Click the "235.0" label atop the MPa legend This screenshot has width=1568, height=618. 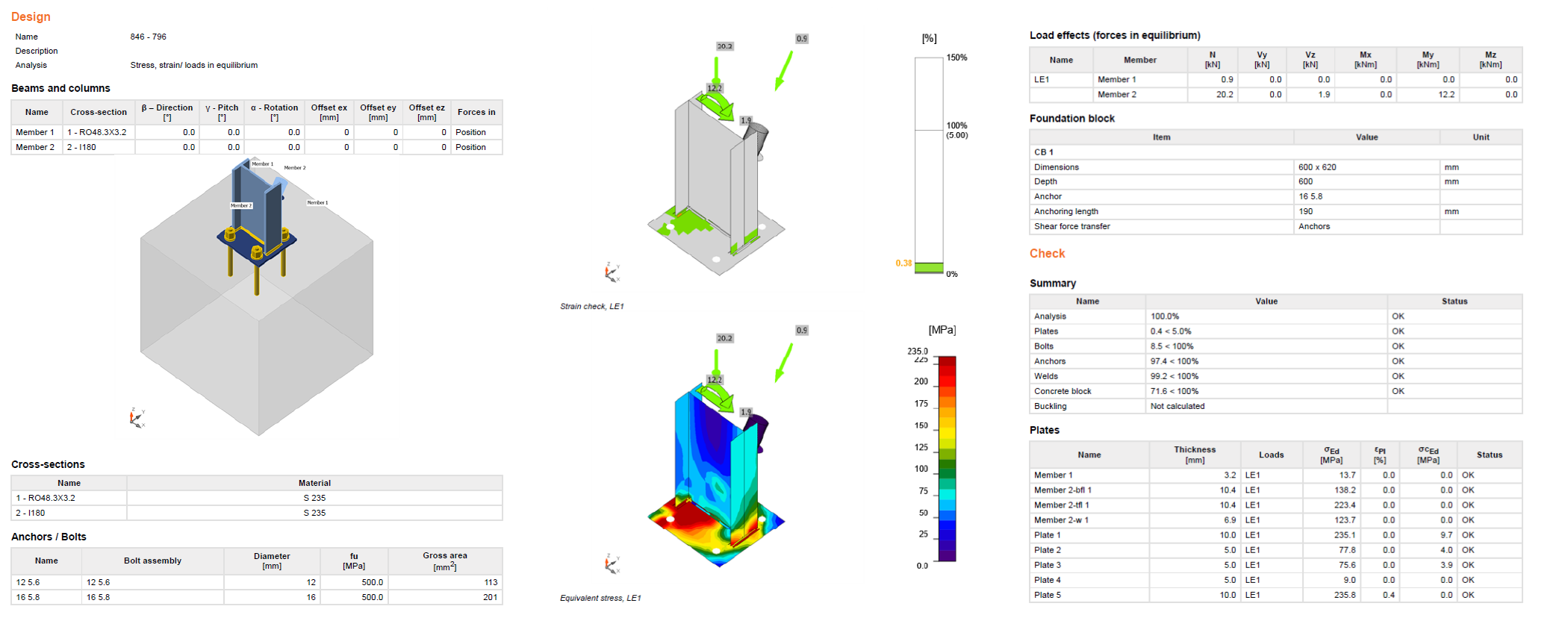point(918,351)
